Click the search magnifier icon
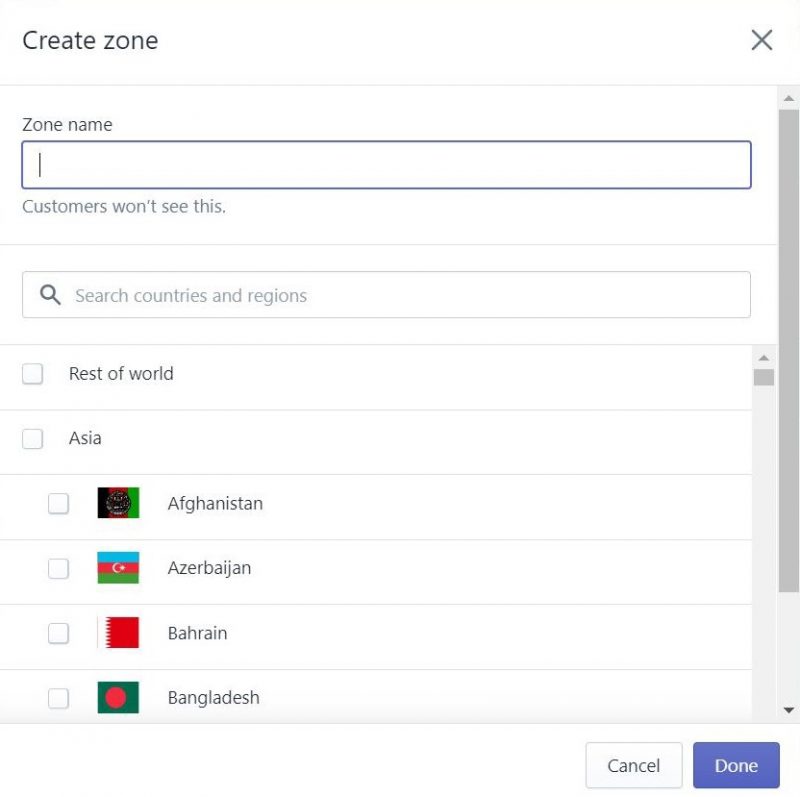The image size is (800, 797). coord(49,294)
